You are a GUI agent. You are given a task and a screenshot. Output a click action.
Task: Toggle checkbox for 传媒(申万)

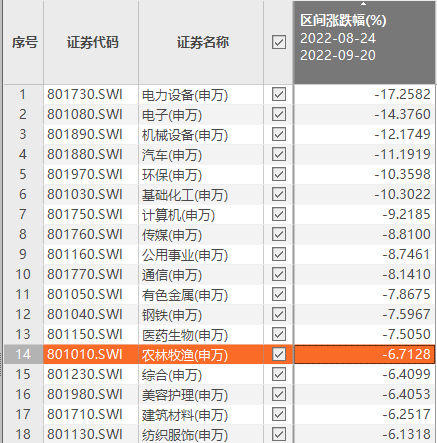279,234
